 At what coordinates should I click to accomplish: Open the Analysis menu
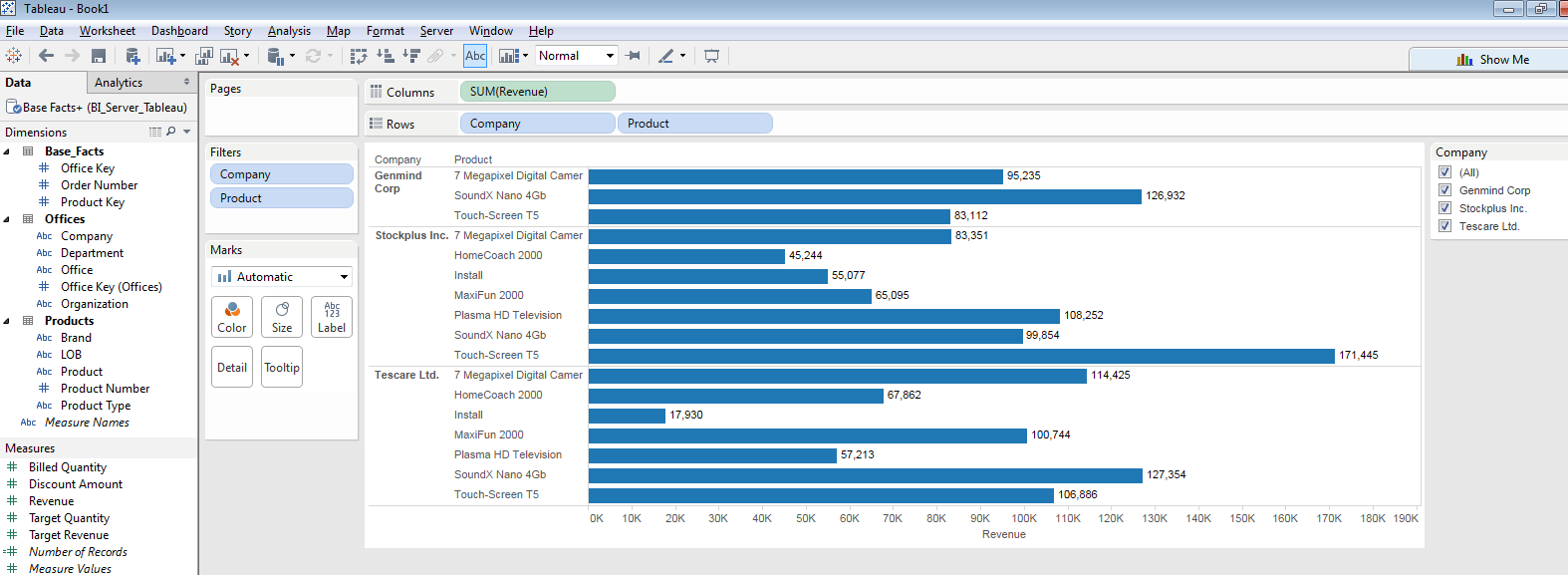click(289, 31)
